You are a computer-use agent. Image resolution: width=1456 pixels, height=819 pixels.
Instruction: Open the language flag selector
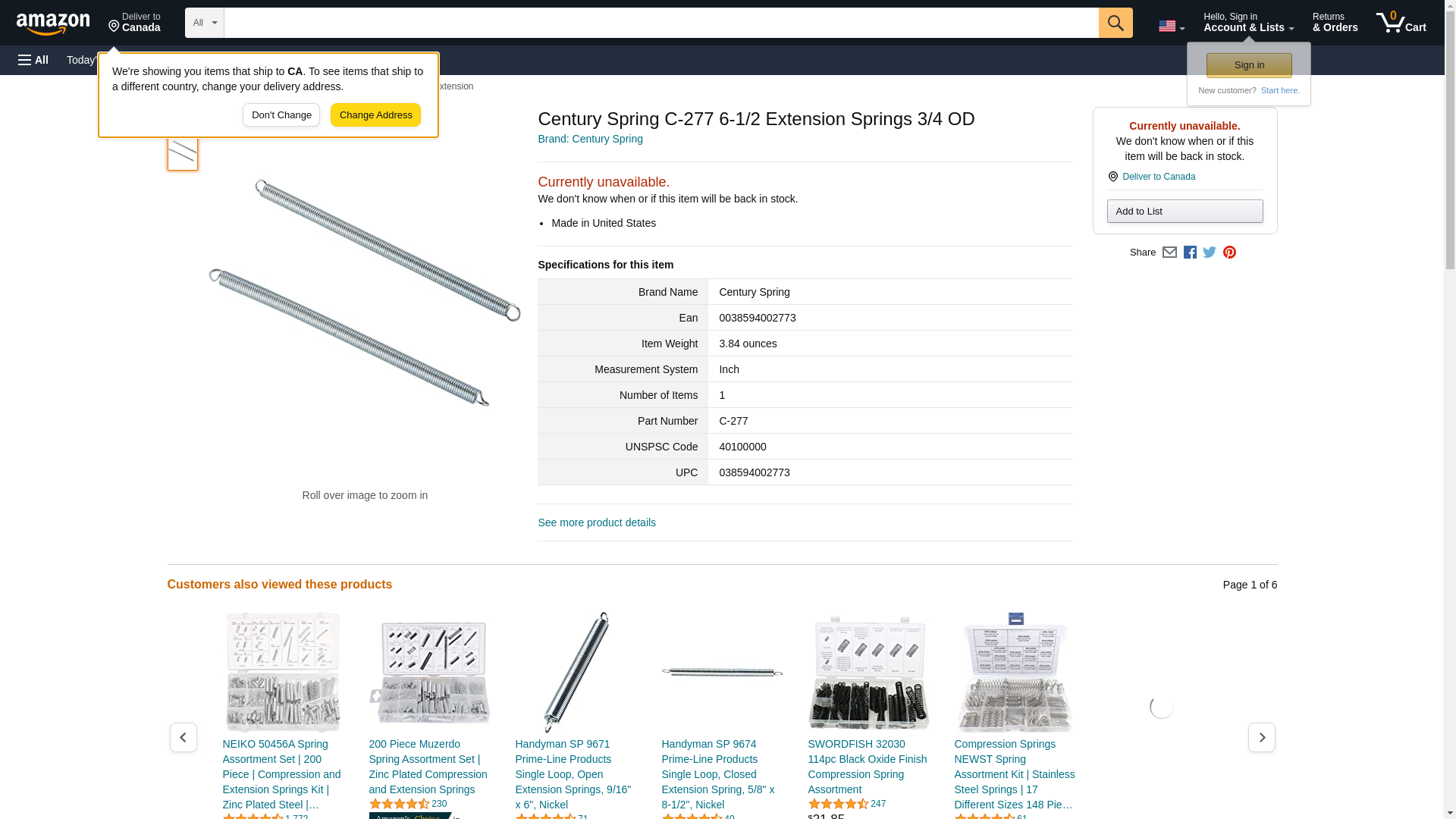click(1171, 27)
